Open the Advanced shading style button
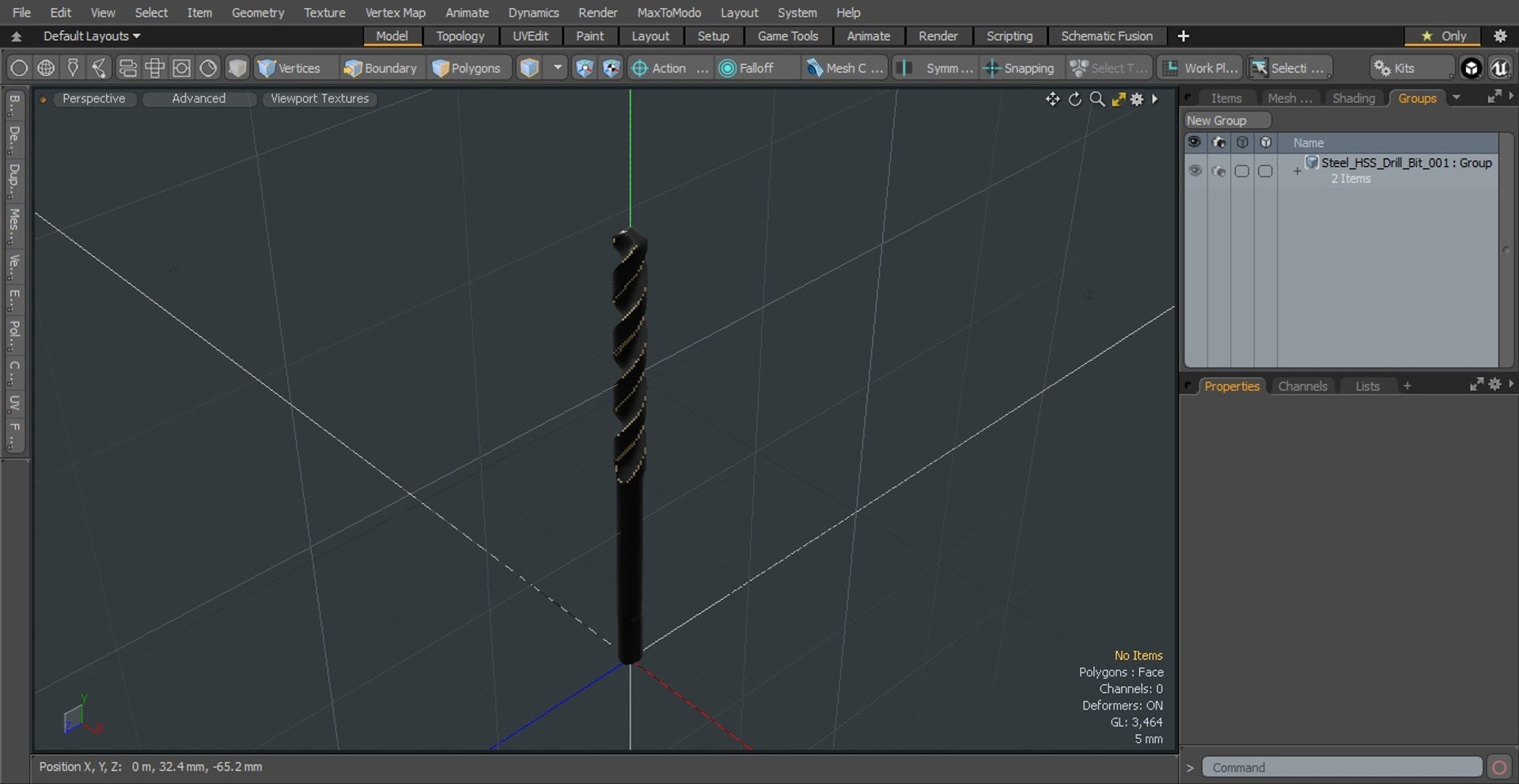The width and height of the screenshot is (1519, 784). pyautogui.click(x=199, y=98)
